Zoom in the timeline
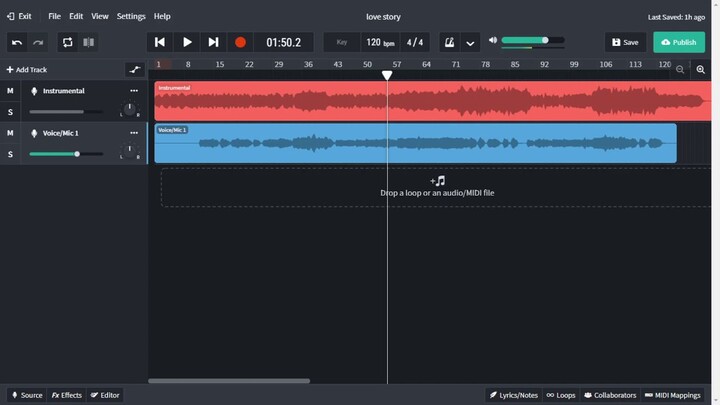720x405 pixels. point(700,69)
